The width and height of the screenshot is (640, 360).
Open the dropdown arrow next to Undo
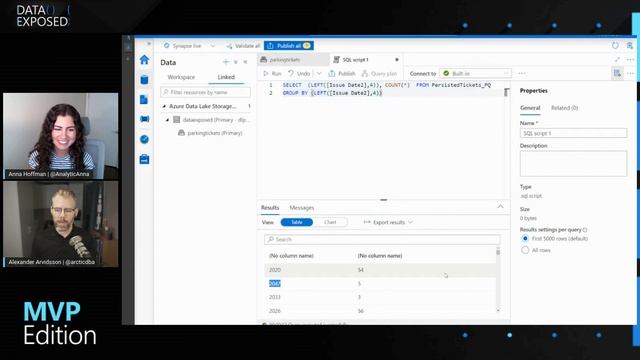319,73
